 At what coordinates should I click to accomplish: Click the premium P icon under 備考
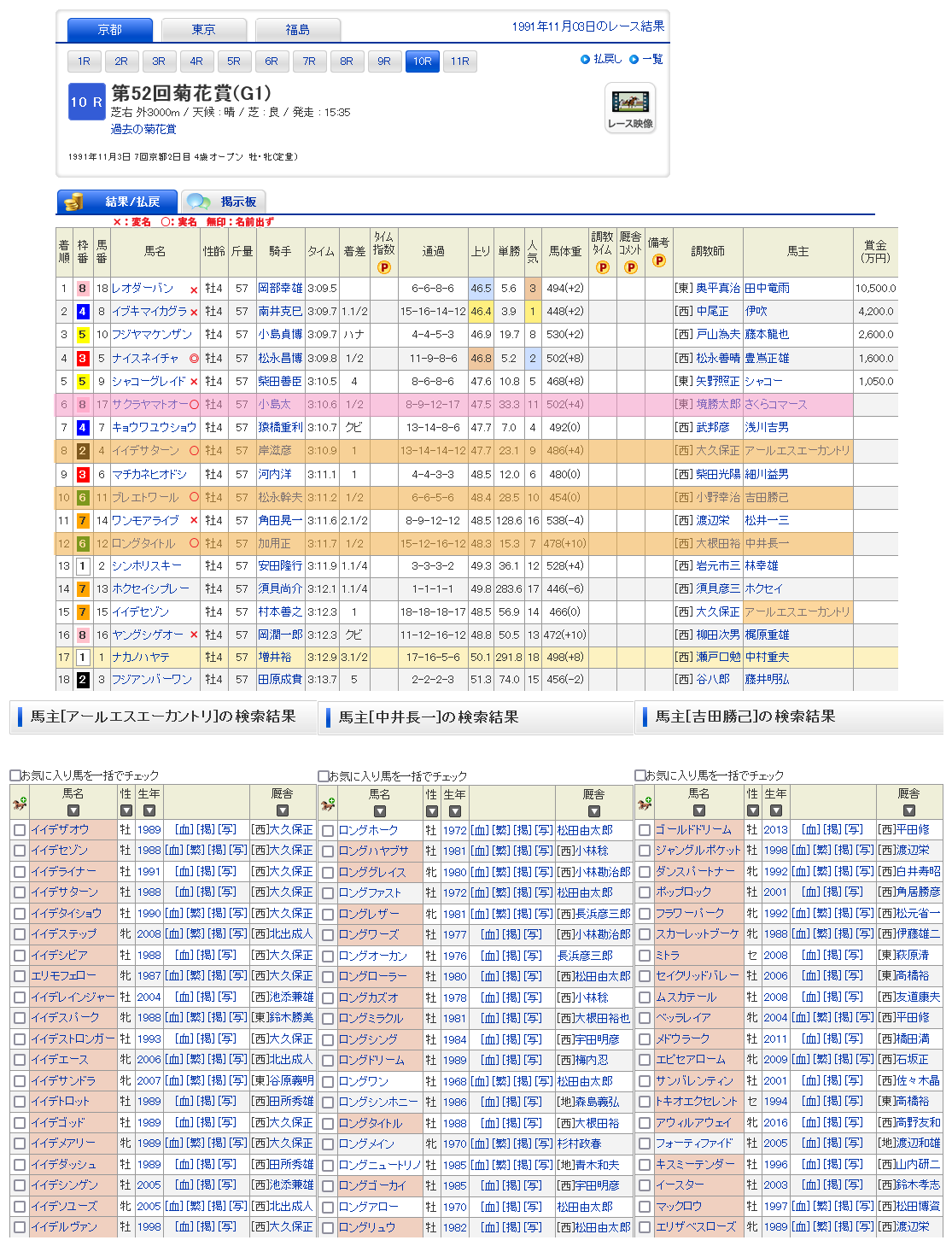658,260
